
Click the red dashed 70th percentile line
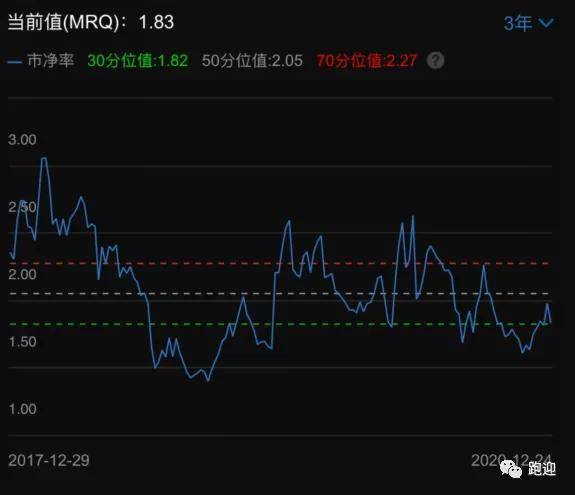[279, 263]
